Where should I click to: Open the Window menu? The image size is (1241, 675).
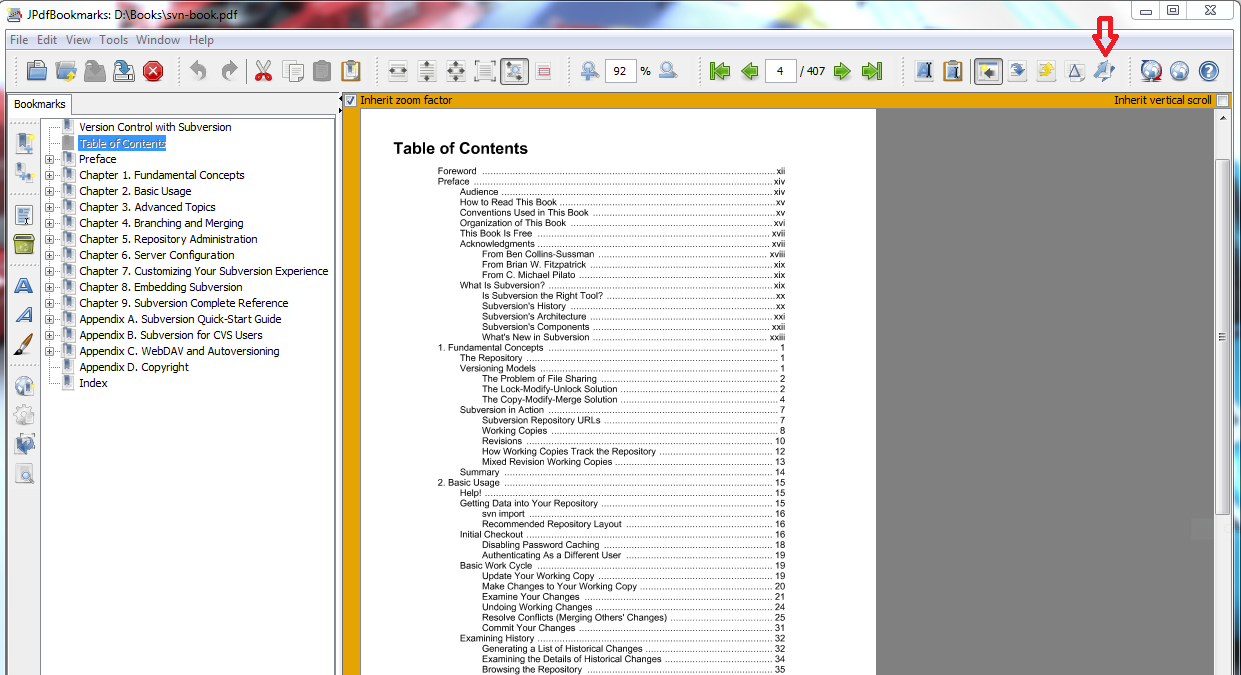[158, 40]
